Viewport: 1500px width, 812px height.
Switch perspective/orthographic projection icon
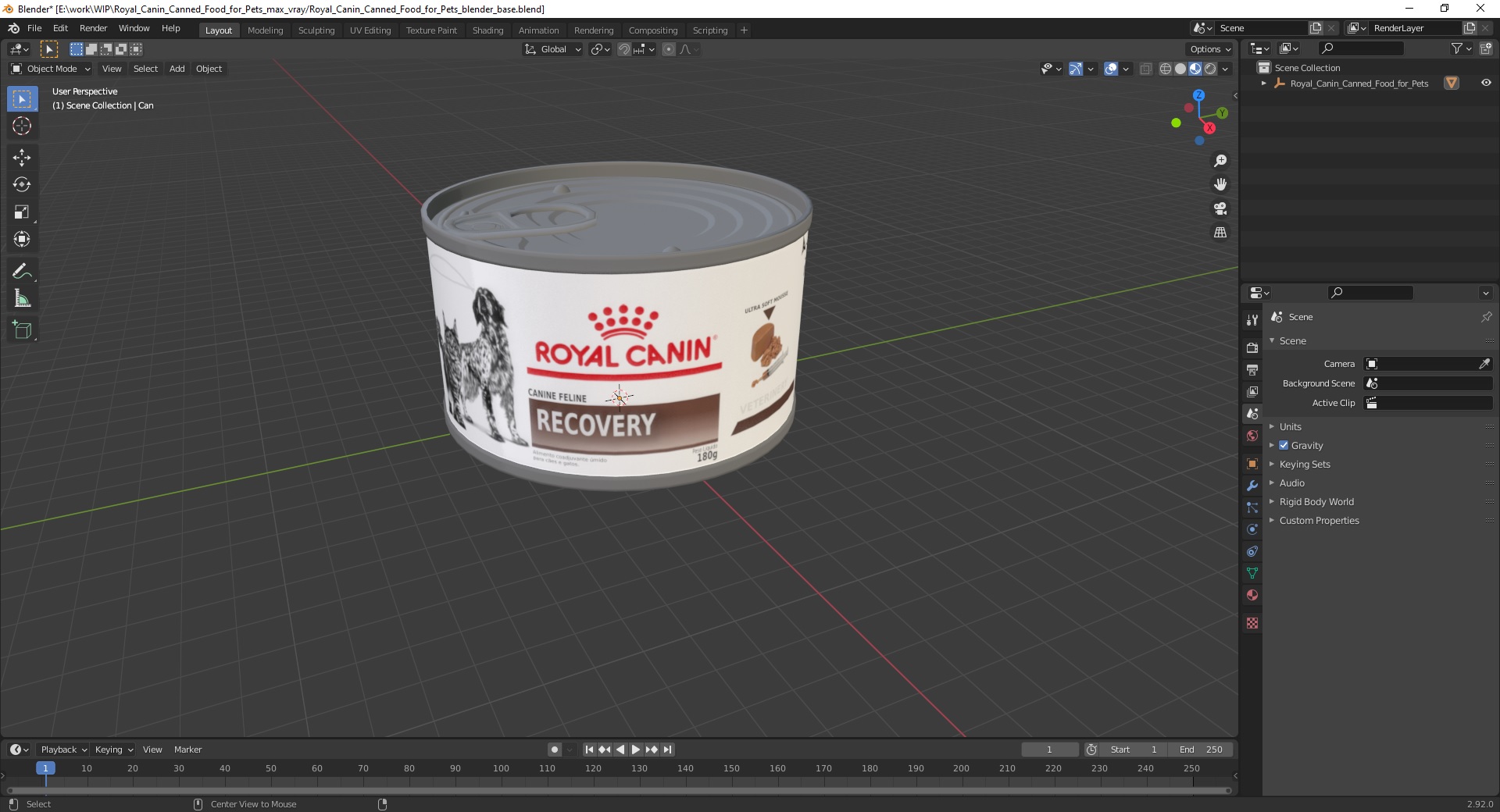(x=1220, y=233)
